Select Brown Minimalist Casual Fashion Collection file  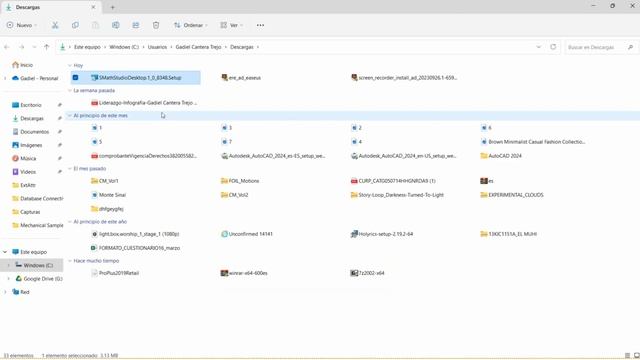click(x=533, y=142)
